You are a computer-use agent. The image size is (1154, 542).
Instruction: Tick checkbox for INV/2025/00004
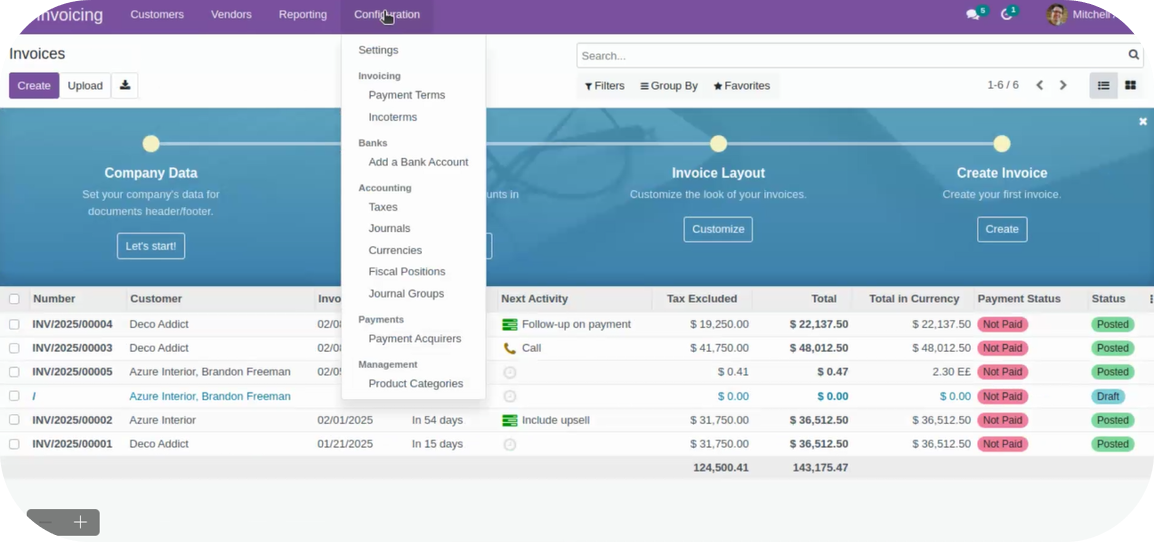tap(14, 325)
